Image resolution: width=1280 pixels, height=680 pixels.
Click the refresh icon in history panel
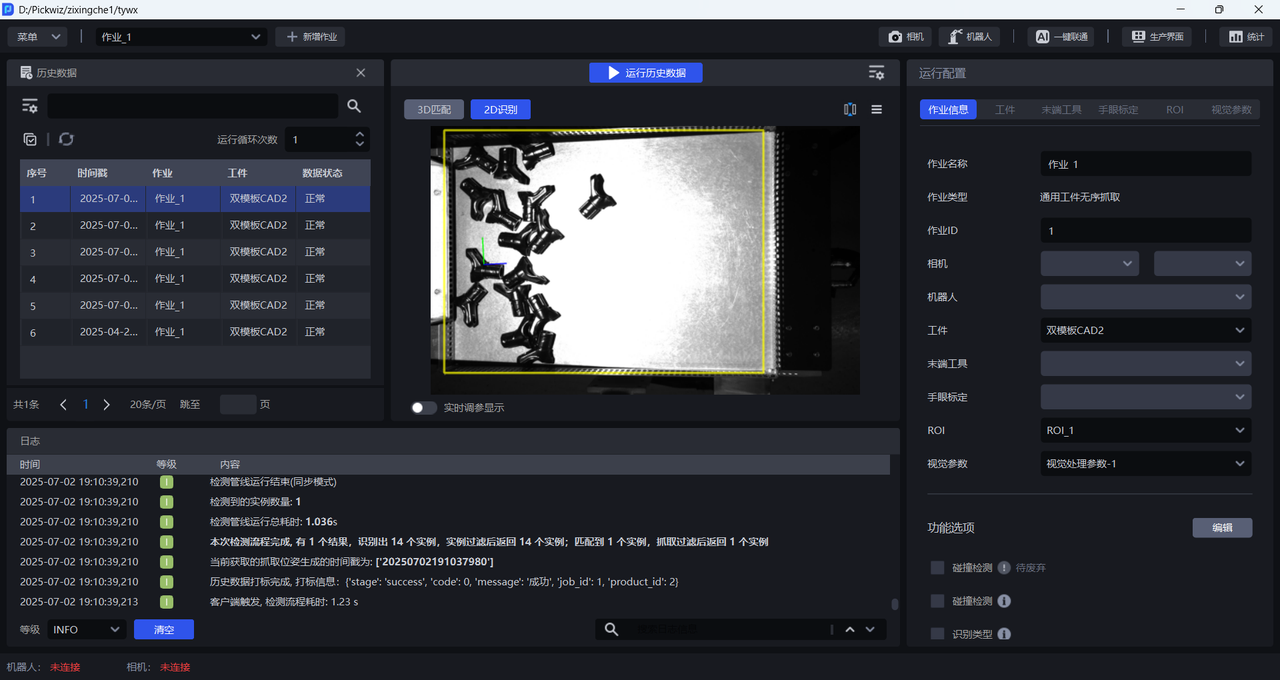pos(66,140)
